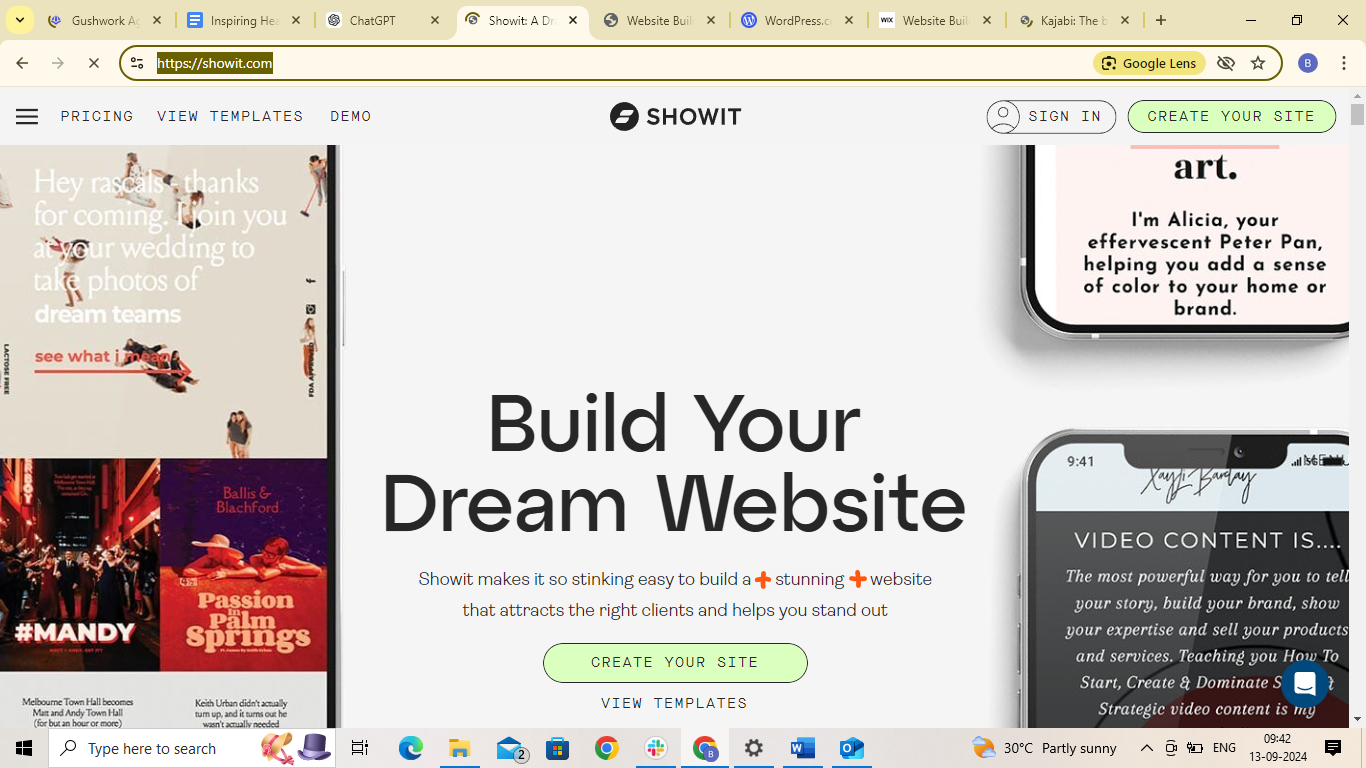
Task: Click the Sign In button
Action: (1051, 117)
